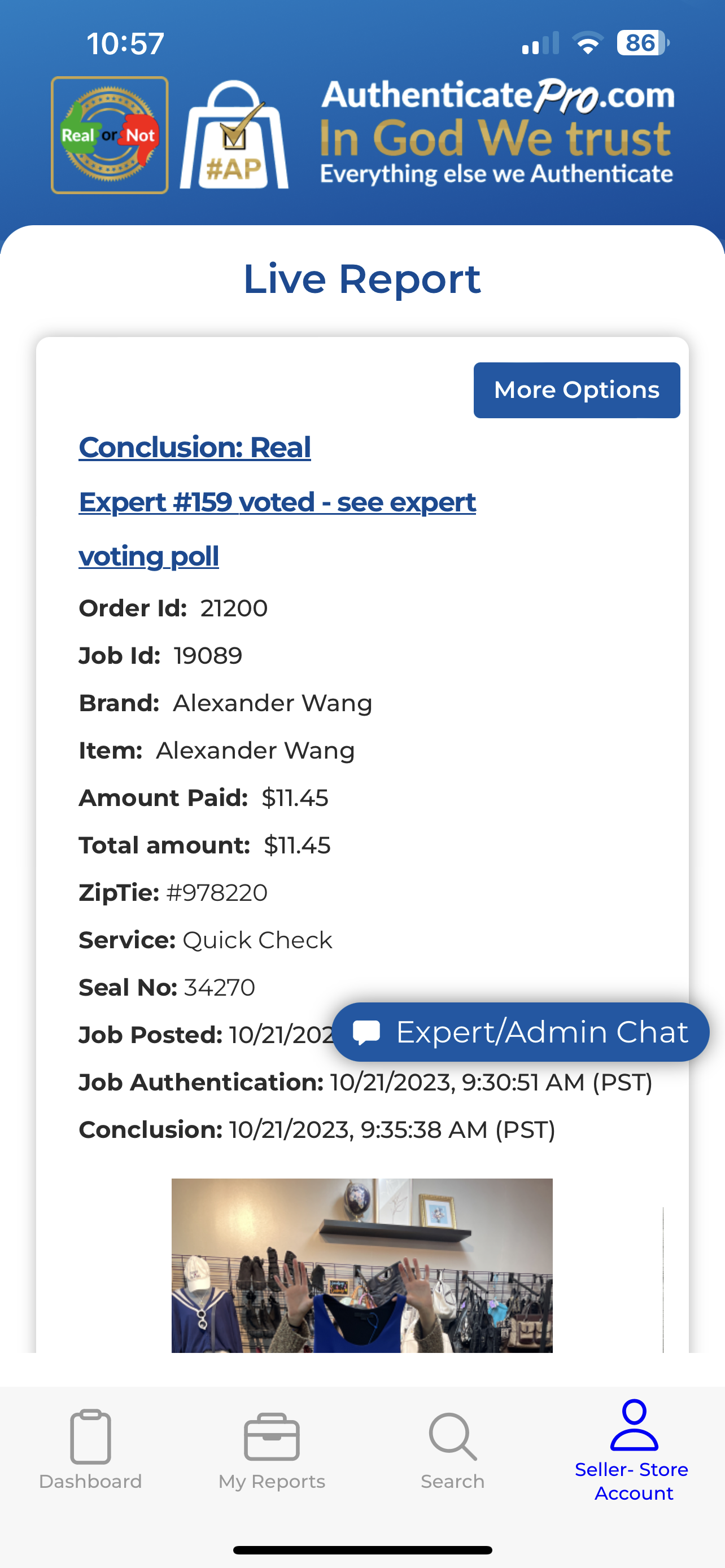The height and width of the screenshot is (1568, 725).
Task: Tap the Live Report heading
Action: tap(362, 279)
